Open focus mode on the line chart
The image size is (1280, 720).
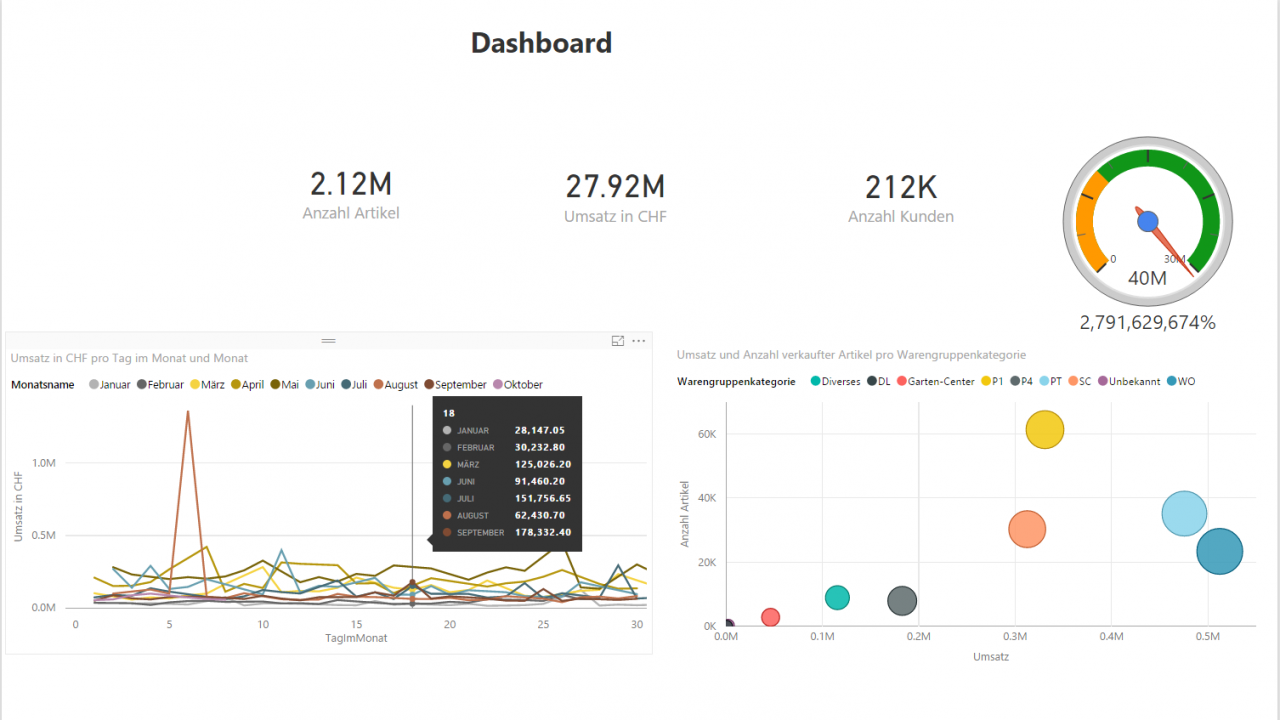(x=618, y=341)
